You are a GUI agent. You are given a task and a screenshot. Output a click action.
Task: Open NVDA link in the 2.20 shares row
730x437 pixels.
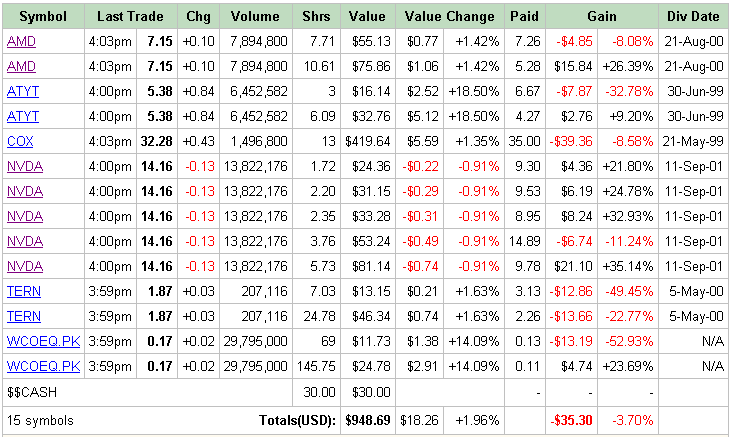pyautogui.click(x=25, y=191)
